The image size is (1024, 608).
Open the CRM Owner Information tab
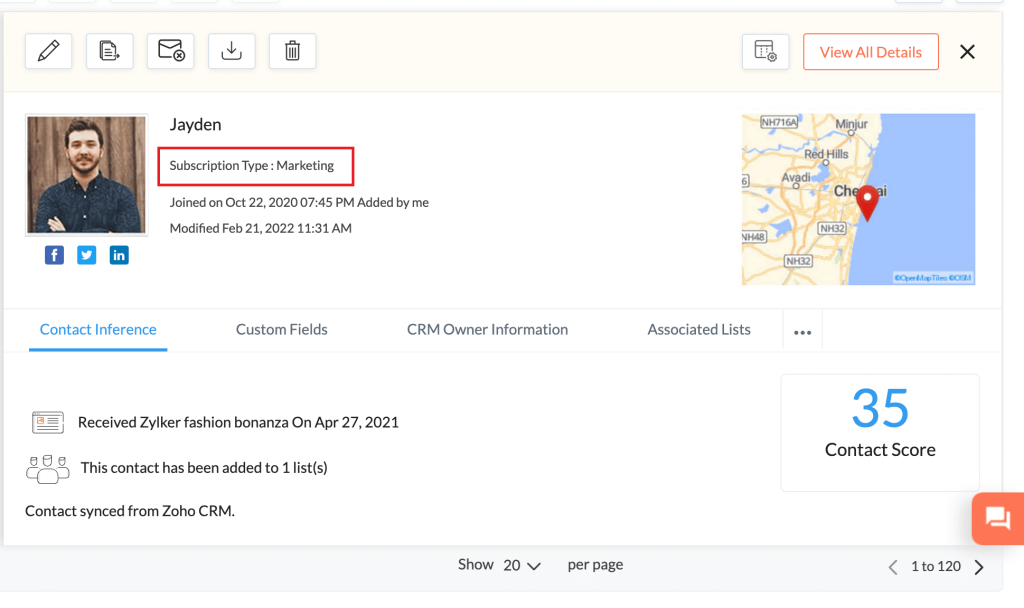click(487, 329)
